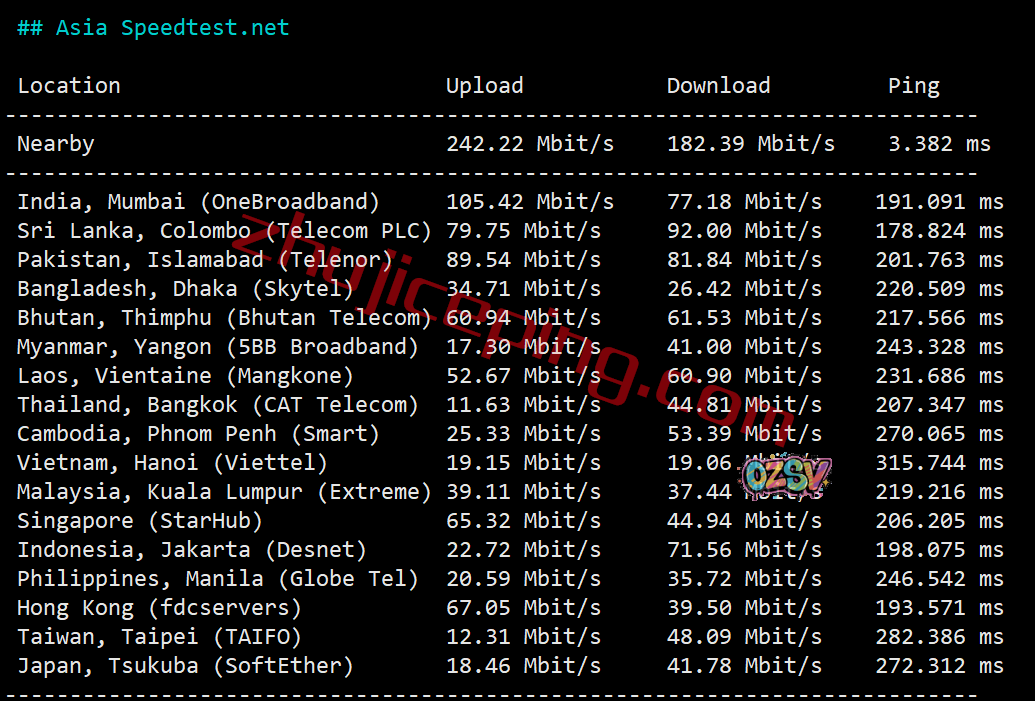
Task: Select Vietnam Hanoi ping 315.744 ms
Action: coord(939,463)
